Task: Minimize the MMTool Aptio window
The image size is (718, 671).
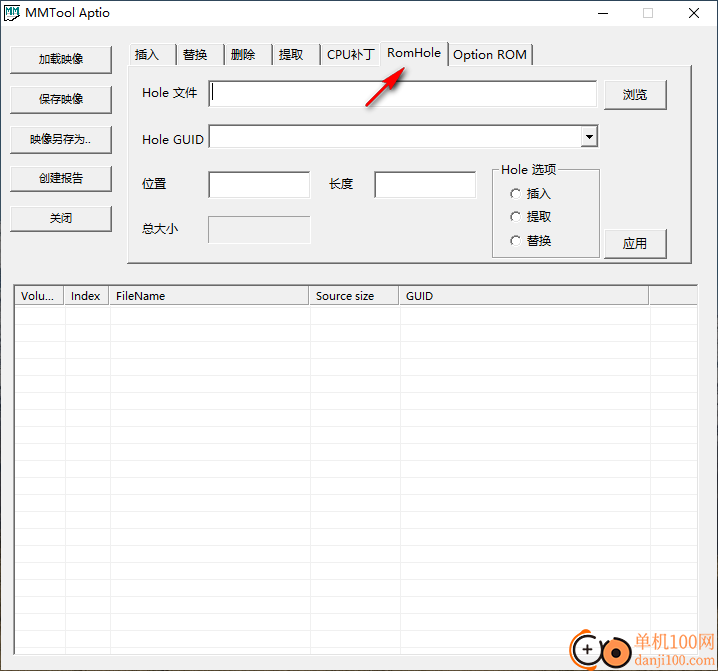Action: (603, 13)
